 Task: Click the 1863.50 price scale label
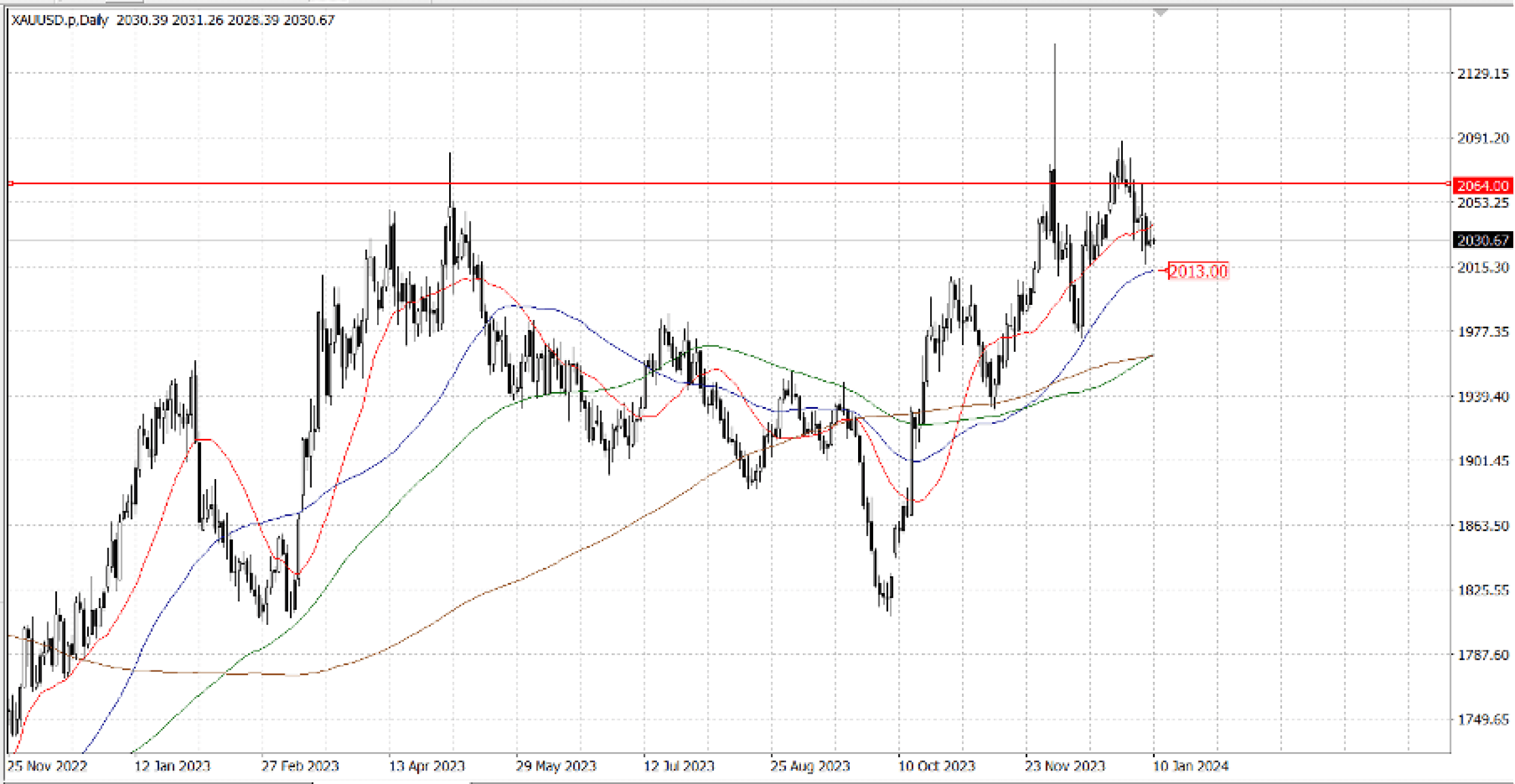coord(1483,526)
